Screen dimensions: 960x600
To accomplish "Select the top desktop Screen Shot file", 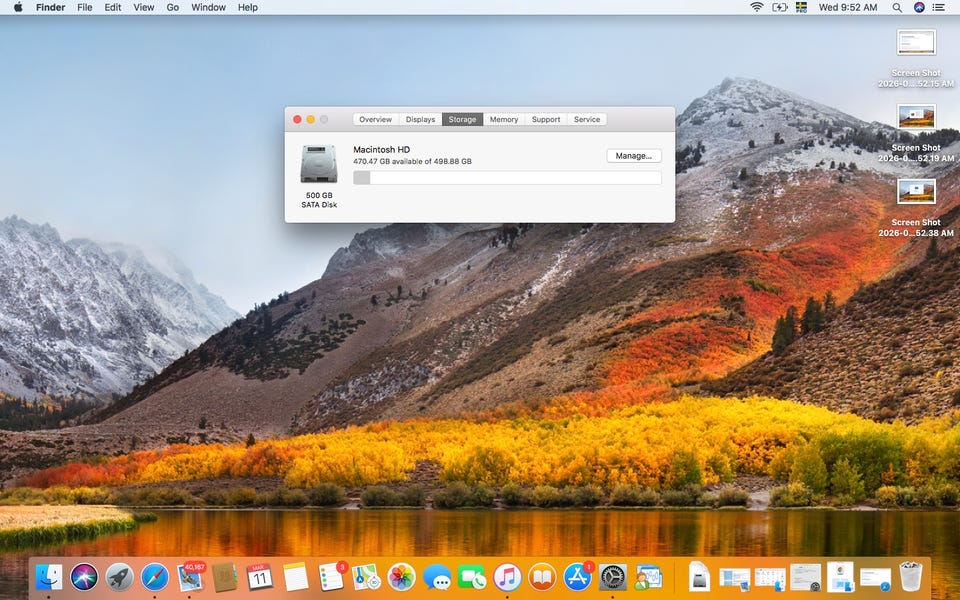I will 916,43.
